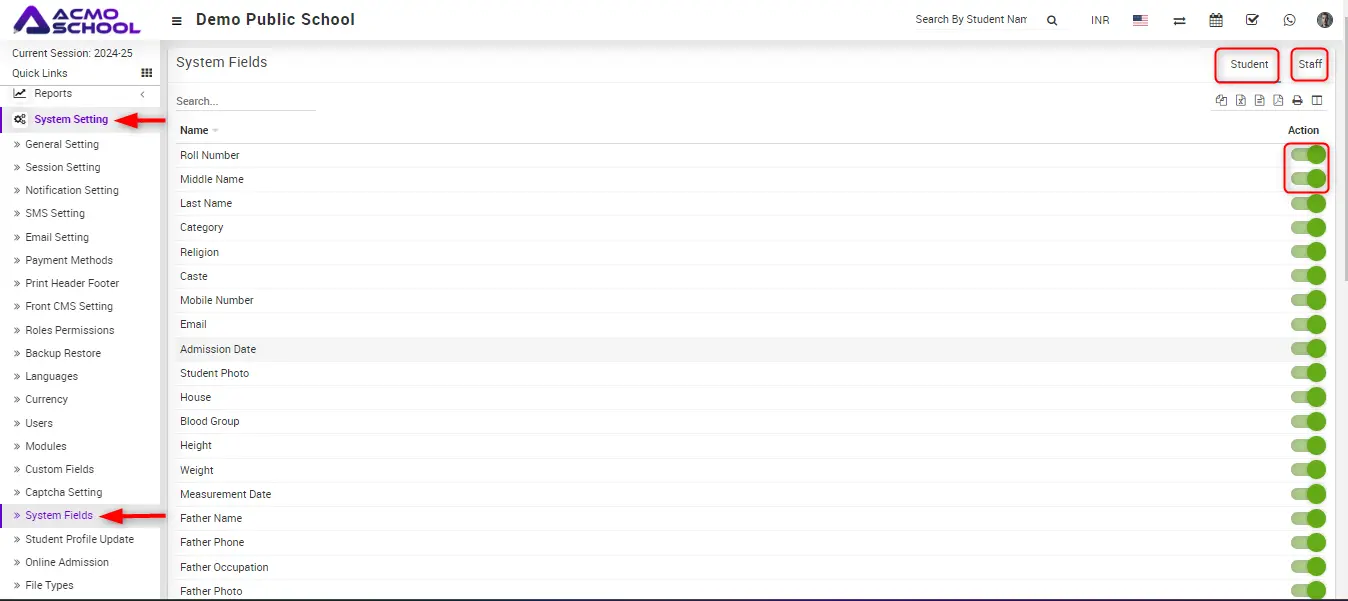Click the copy table icon
The image size is (1348, 601).
click(x=1221, y=100)
